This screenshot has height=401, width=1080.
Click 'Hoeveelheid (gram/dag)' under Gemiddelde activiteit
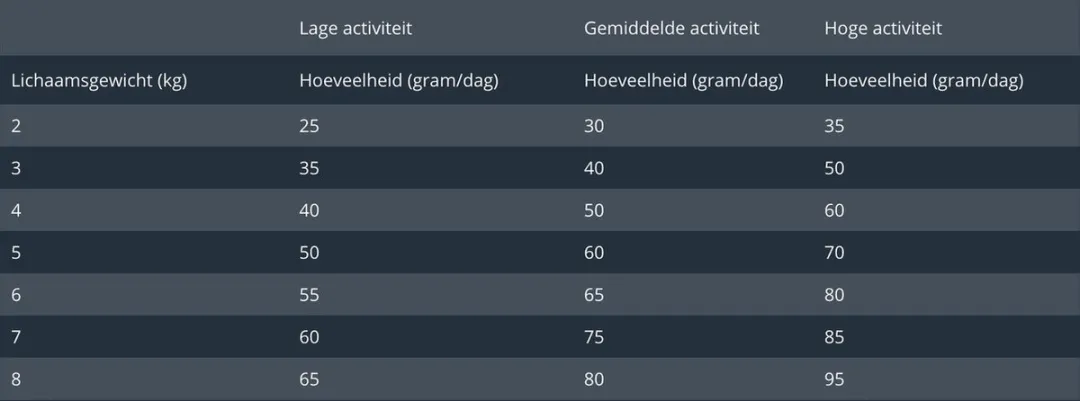684,81
